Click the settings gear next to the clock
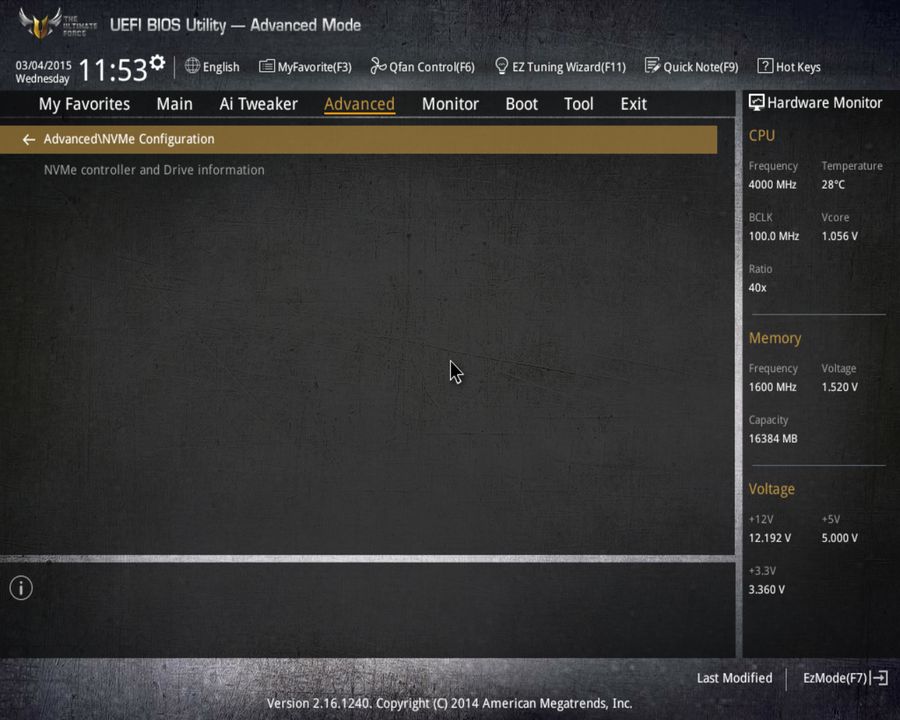 (x=157, y=62)
